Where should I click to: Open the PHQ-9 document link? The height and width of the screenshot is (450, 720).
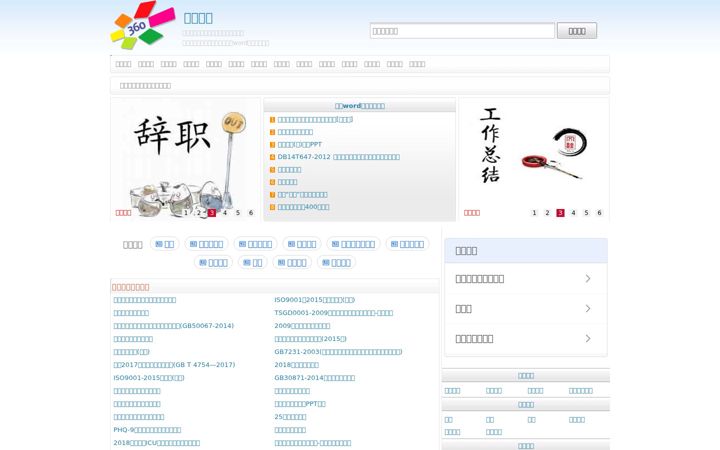[x=147, y=430]
